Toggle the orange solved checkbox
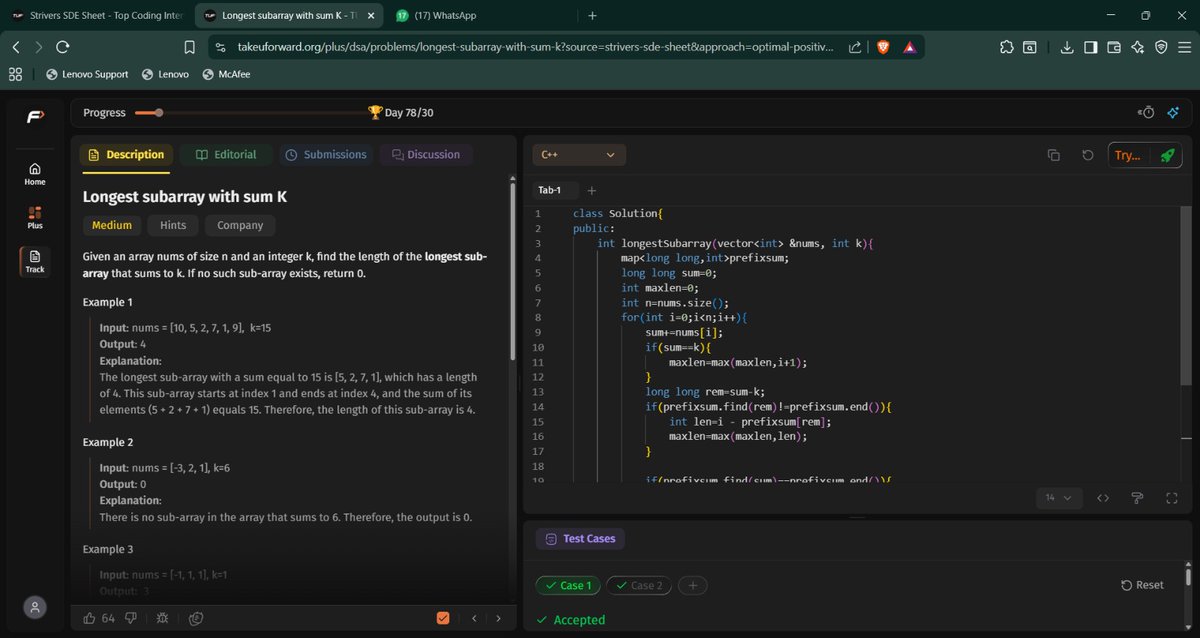Screen dimensions: 1200x638 pyautogui.click(x=443, y=618)
